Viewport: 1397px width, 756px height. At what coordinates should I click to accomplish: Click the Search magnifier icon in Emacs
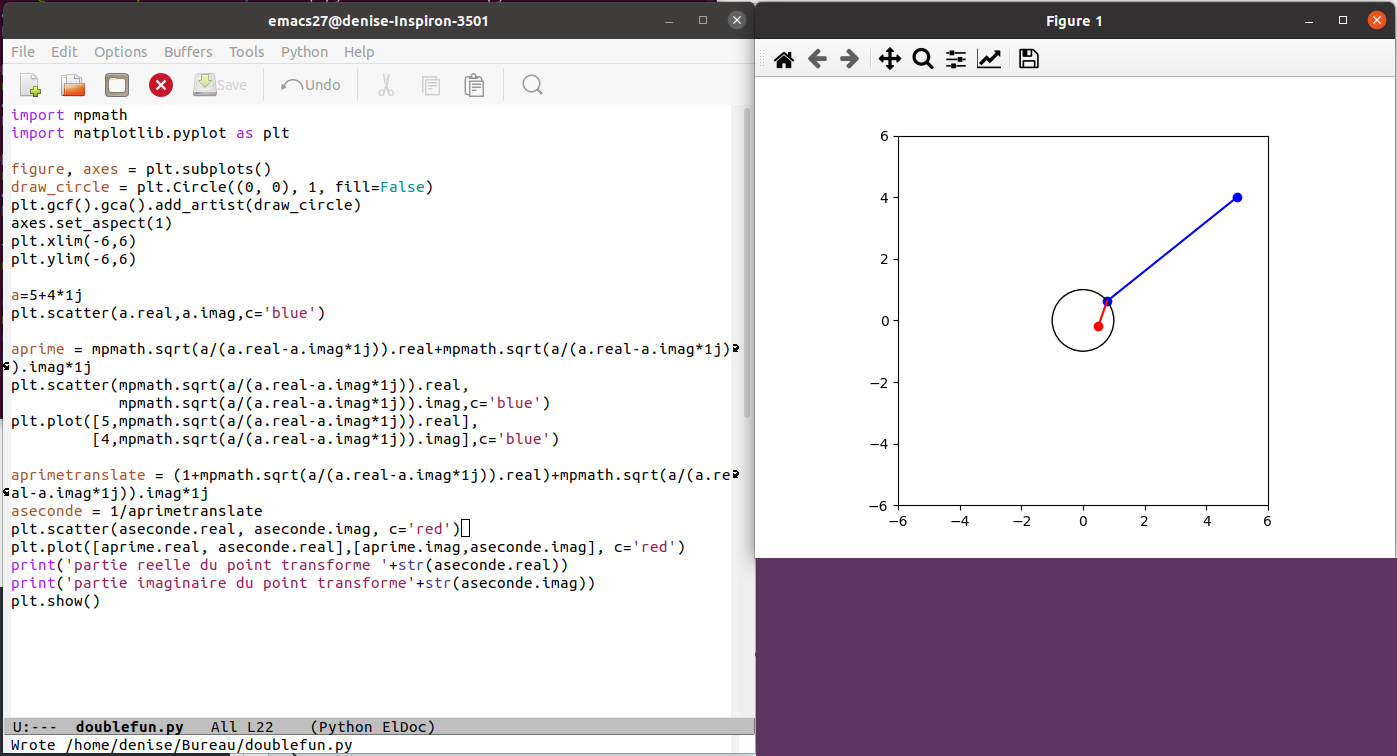(532, 85)
